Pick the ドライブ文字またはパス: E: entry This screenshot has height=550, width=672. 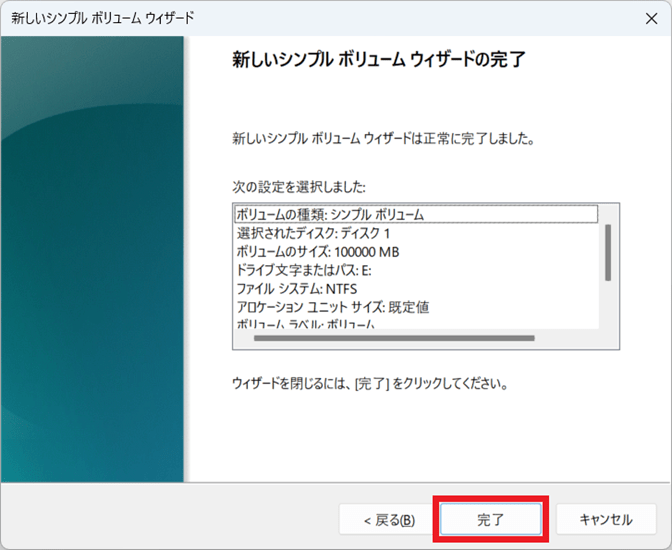coord(304,270)
